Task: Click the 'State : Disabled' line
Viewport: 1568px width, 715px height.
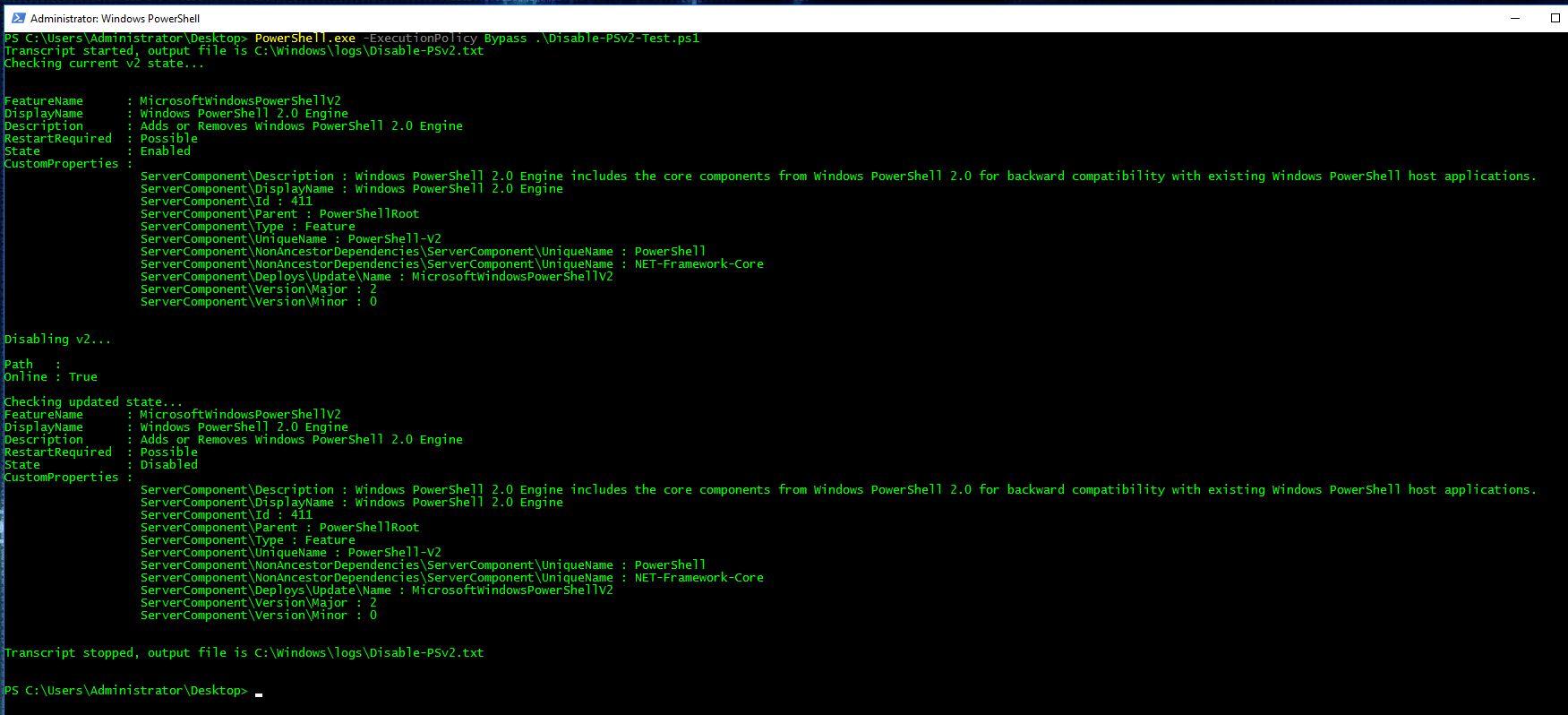Action: [100, 465]
